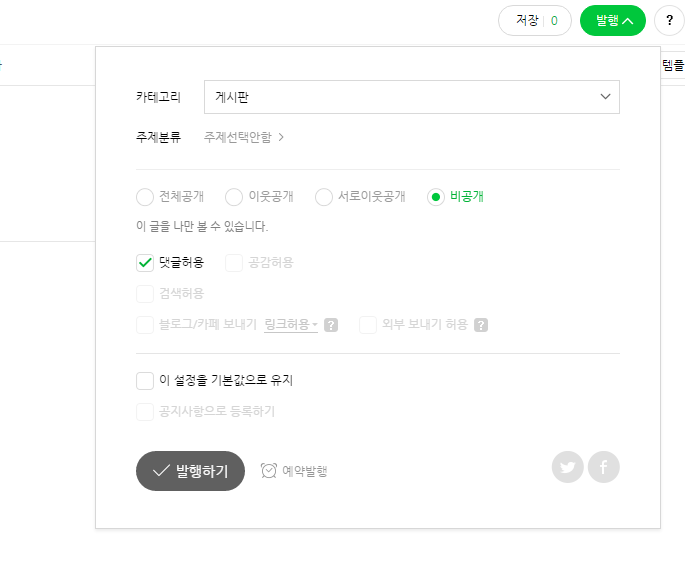Click the help icon beside 외부 보내기 허용
The height and width of the screenshot is (562, 685).
pos(481,325)
